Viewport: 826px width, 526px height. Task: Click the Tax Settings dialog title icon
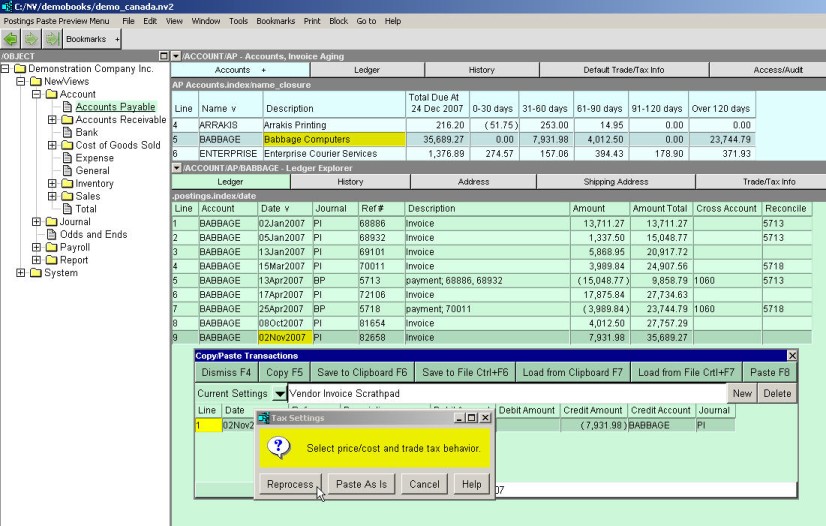pos(264,417)
